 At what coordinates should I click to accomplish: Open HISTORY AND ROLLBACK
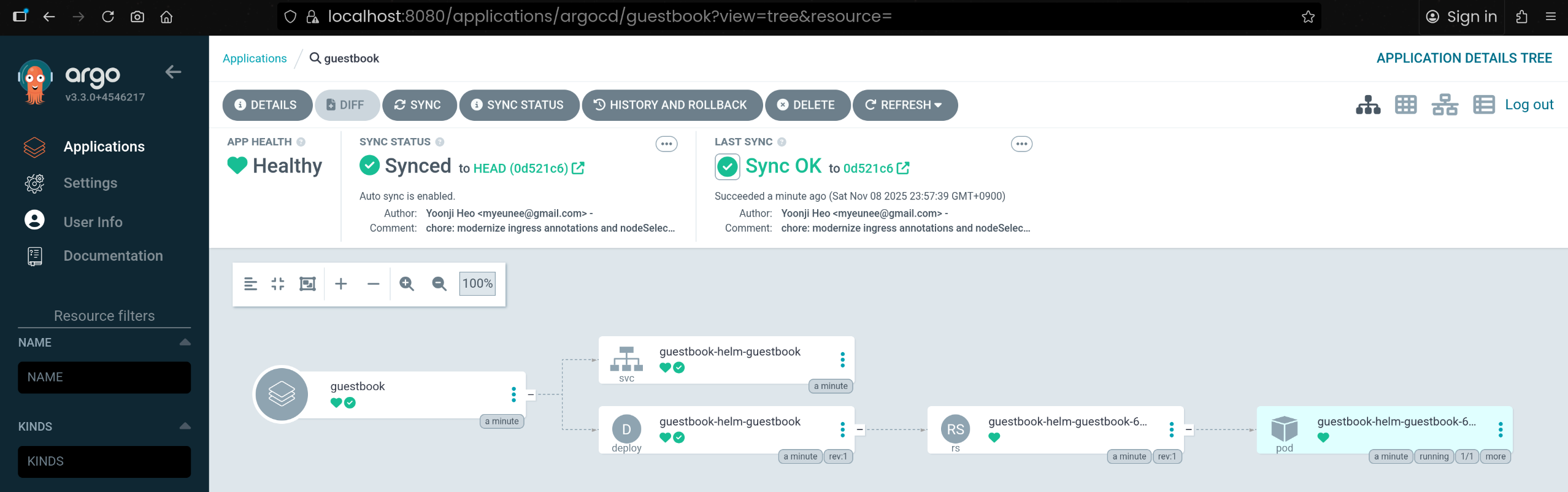click(672, 105)
